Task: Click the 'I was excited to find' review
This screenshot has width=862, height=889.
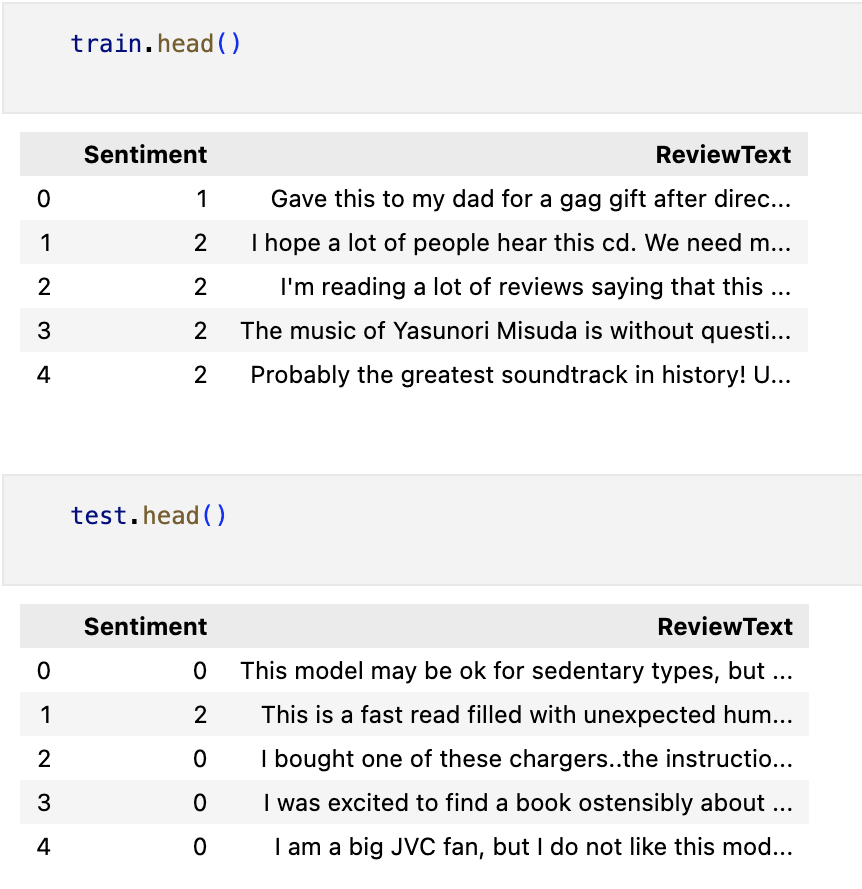Action: click(528, 803)
